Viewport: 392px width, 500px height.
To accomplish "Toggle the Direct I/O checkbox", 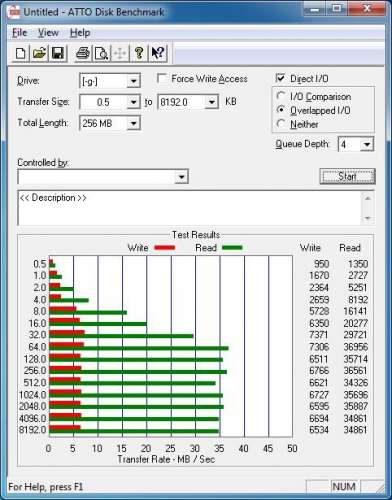I will 281,78.
